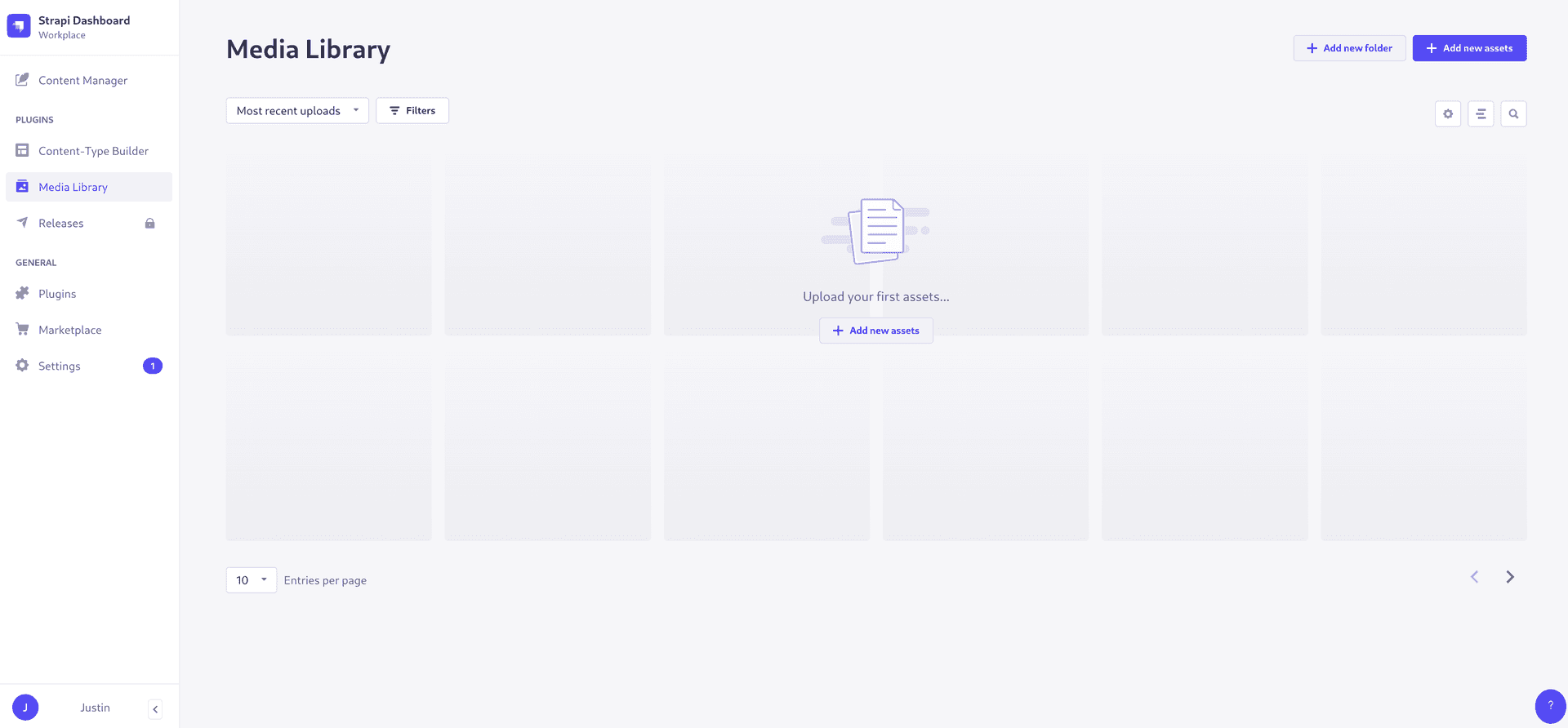
Task: Click the Releases lock icon
Action: coord(150,224)
